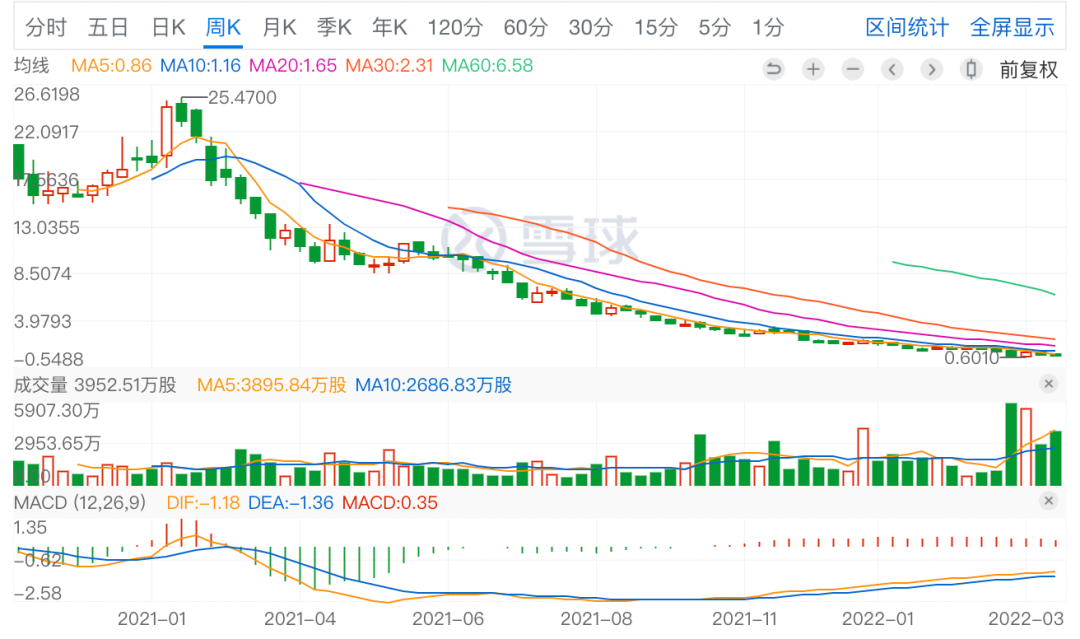The image size is (1080, 639).
Task: Open 区间统计 range statistics
Action: click(x=907, y=28)
